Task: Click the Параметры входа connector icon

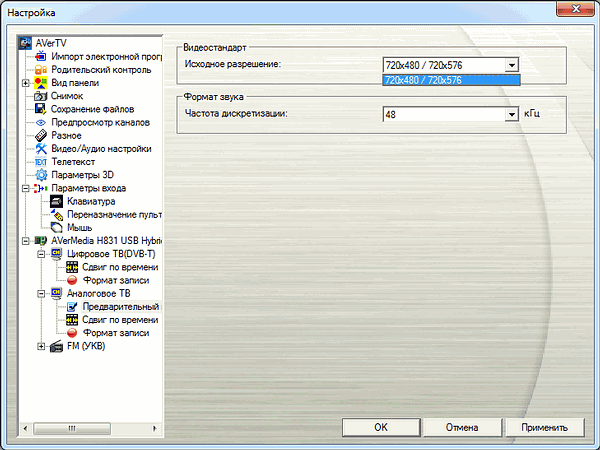Action: tap(41, 188)
